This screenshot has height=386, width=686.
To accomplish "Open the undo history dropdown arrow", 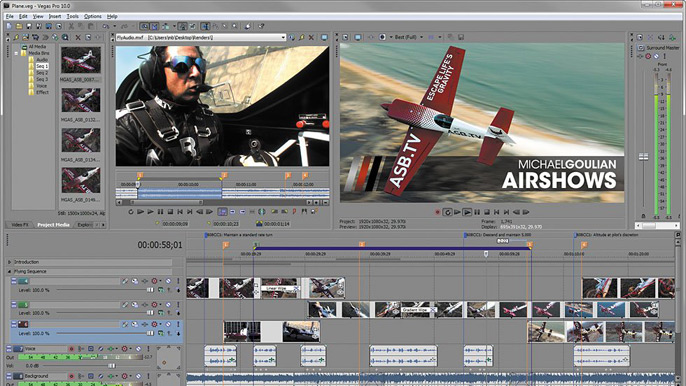I will [x=115, y=26].
